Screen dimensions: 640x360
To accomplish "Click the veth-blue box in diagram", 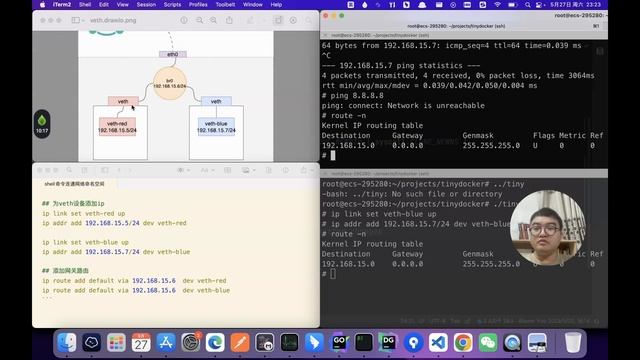I will 216,127.
